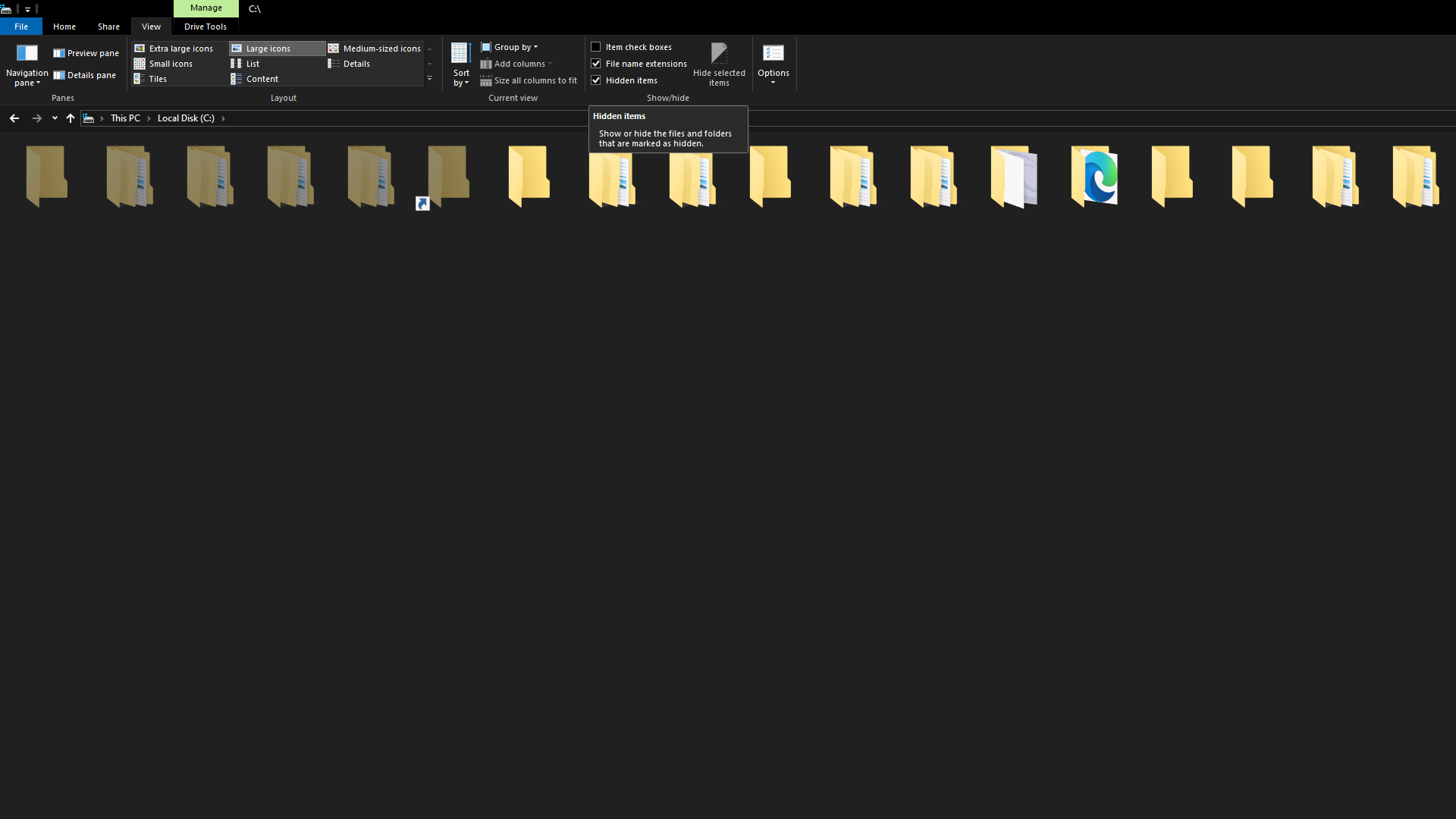1456x819 pixels.
Task: Click Size all columns to fit
Action: click(529, 80)
